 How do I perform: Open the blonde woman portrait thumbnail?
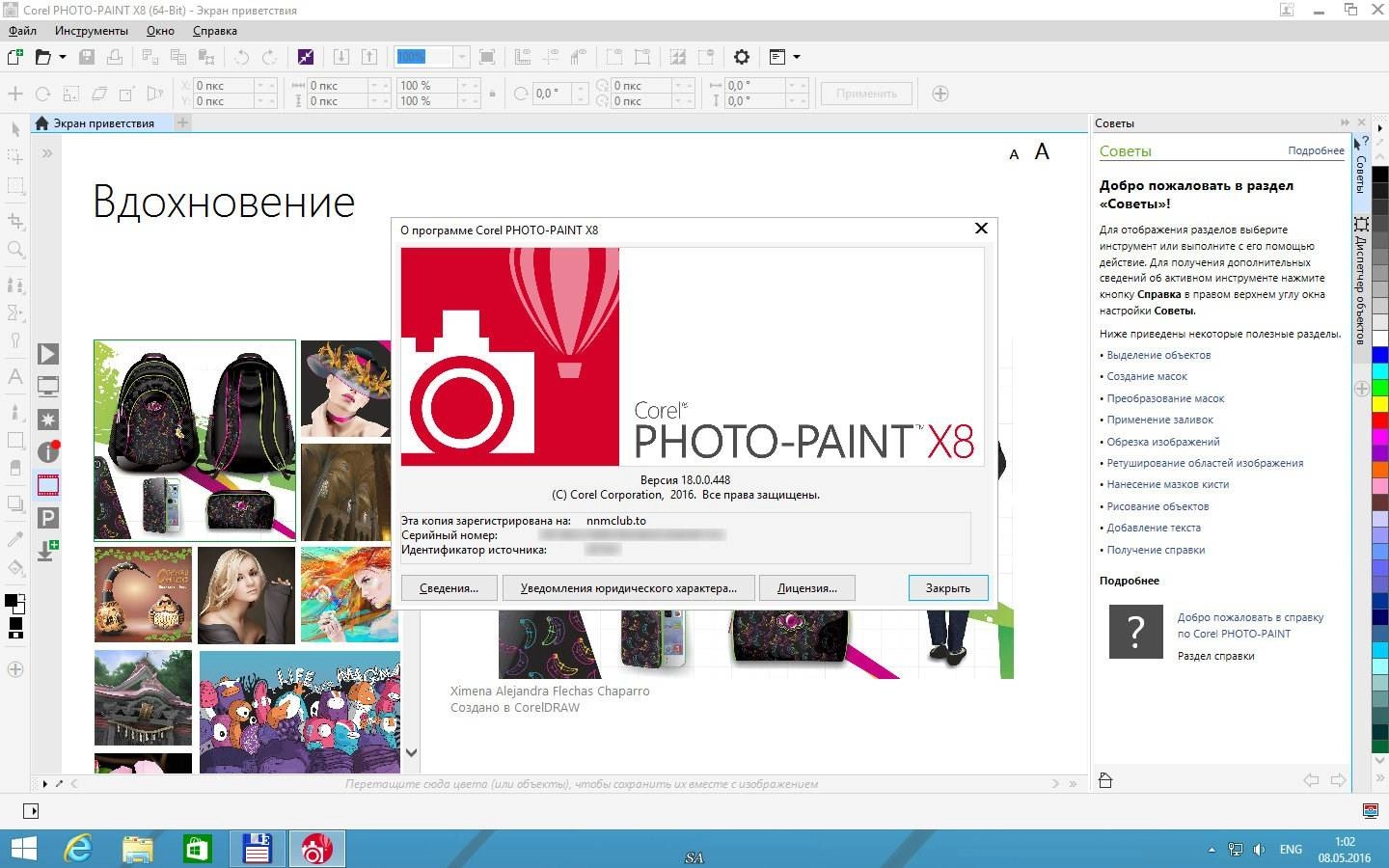point(246,595)
